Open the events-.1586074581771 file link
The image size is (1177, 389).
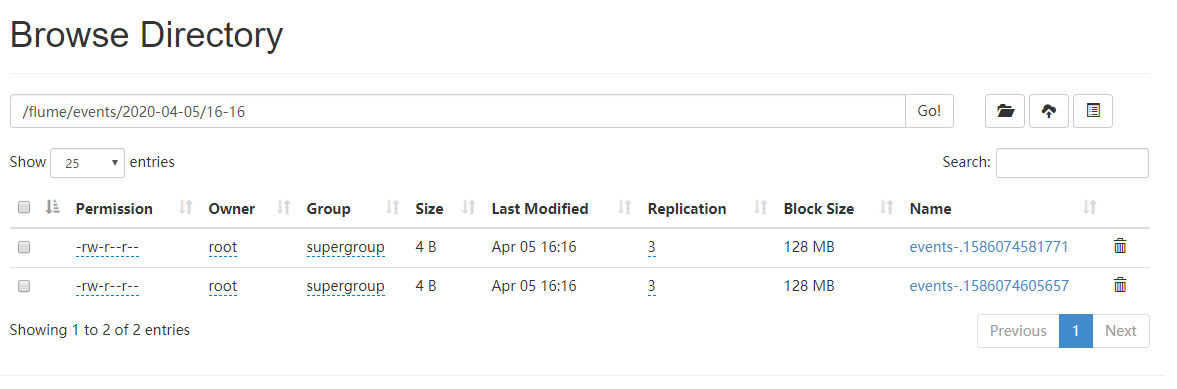989,247
